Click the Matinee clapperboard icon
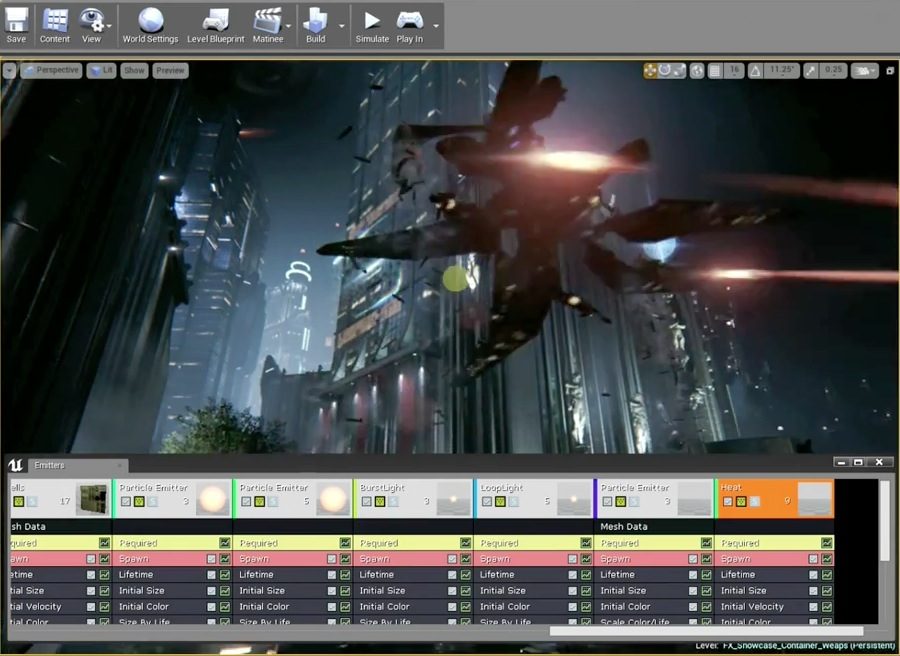The height and width of the screenshot is (656, 900). [266, 20]
